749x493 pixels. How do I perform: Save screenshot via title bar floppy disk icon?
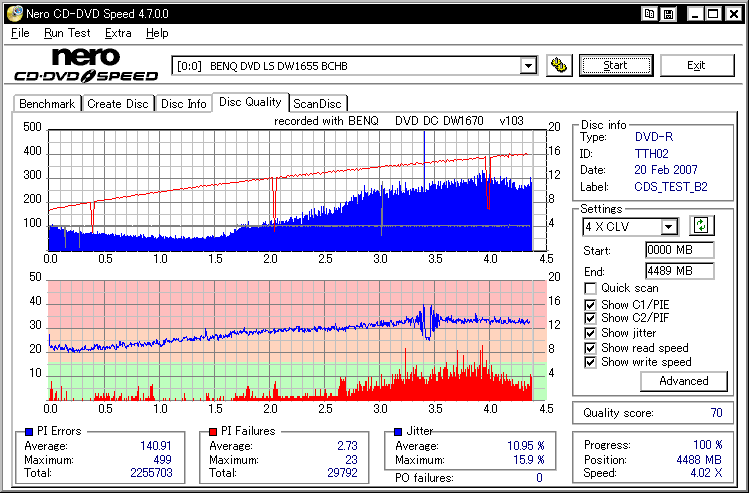pos(669,14)
